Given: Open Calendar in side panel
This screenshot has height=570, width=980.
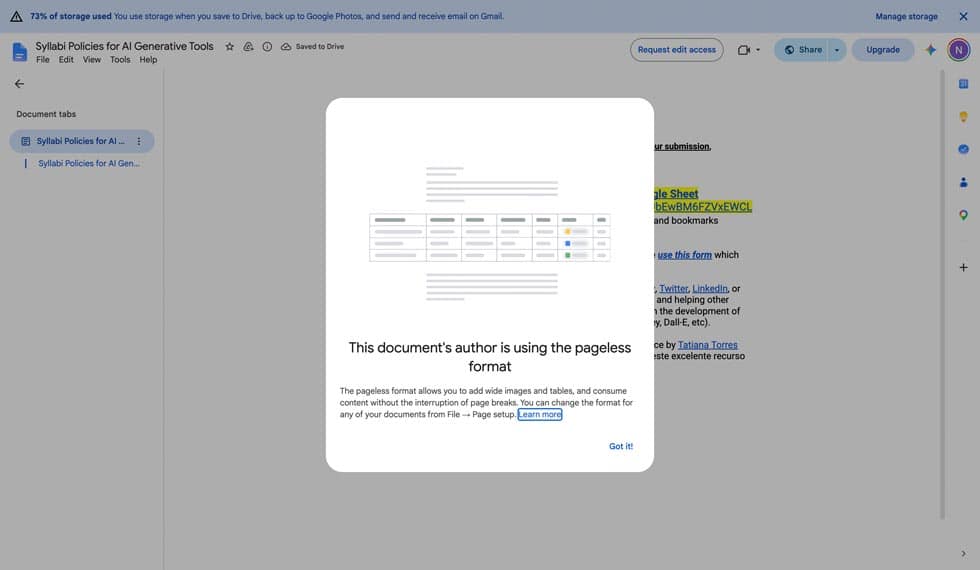Looking at the screenshot, I should 963,84.
